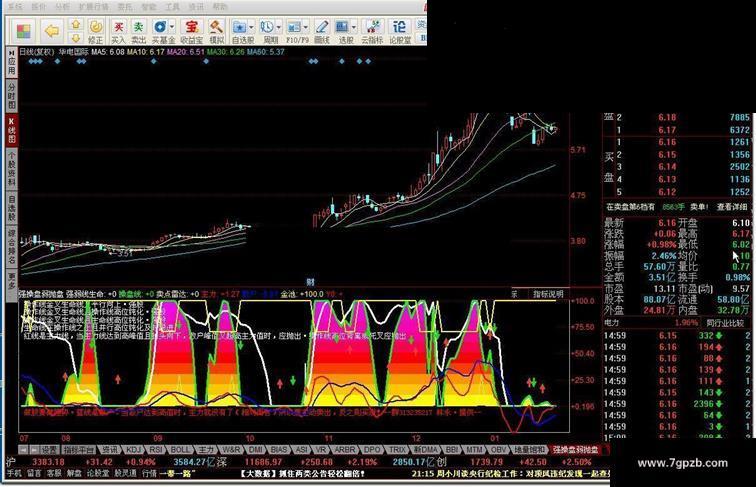The image size is (756, 487).
Task: Open 更多 in the left sidebar
Action: click(12, 280)
